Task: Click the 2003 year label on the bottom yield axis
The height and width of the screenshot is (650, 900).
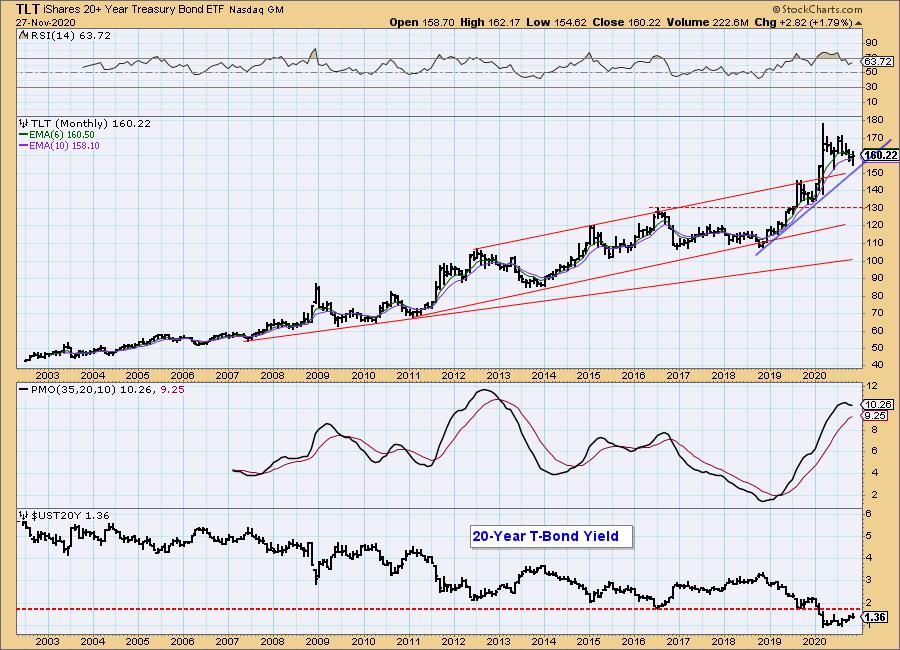Action: coord(48,641)
